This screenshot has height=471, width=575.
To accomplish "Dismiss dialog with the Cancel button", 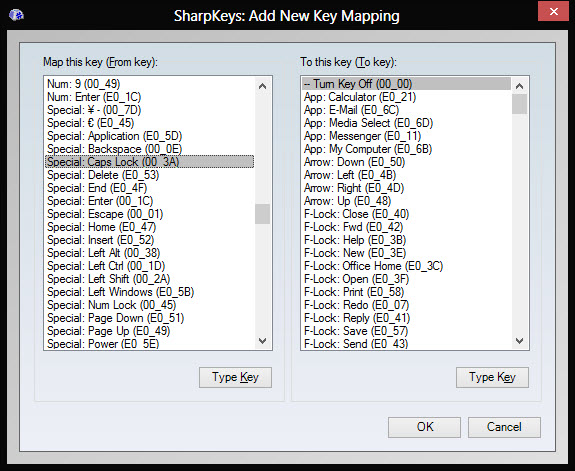I will click(x=504, y=427).
